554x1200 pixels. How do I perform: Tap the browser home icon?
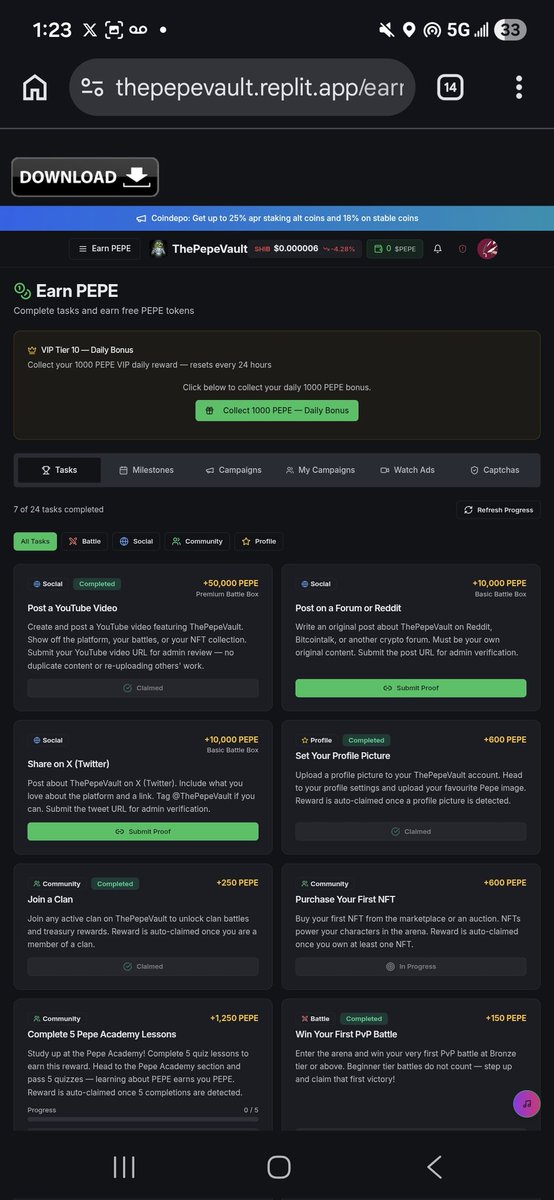34,87
